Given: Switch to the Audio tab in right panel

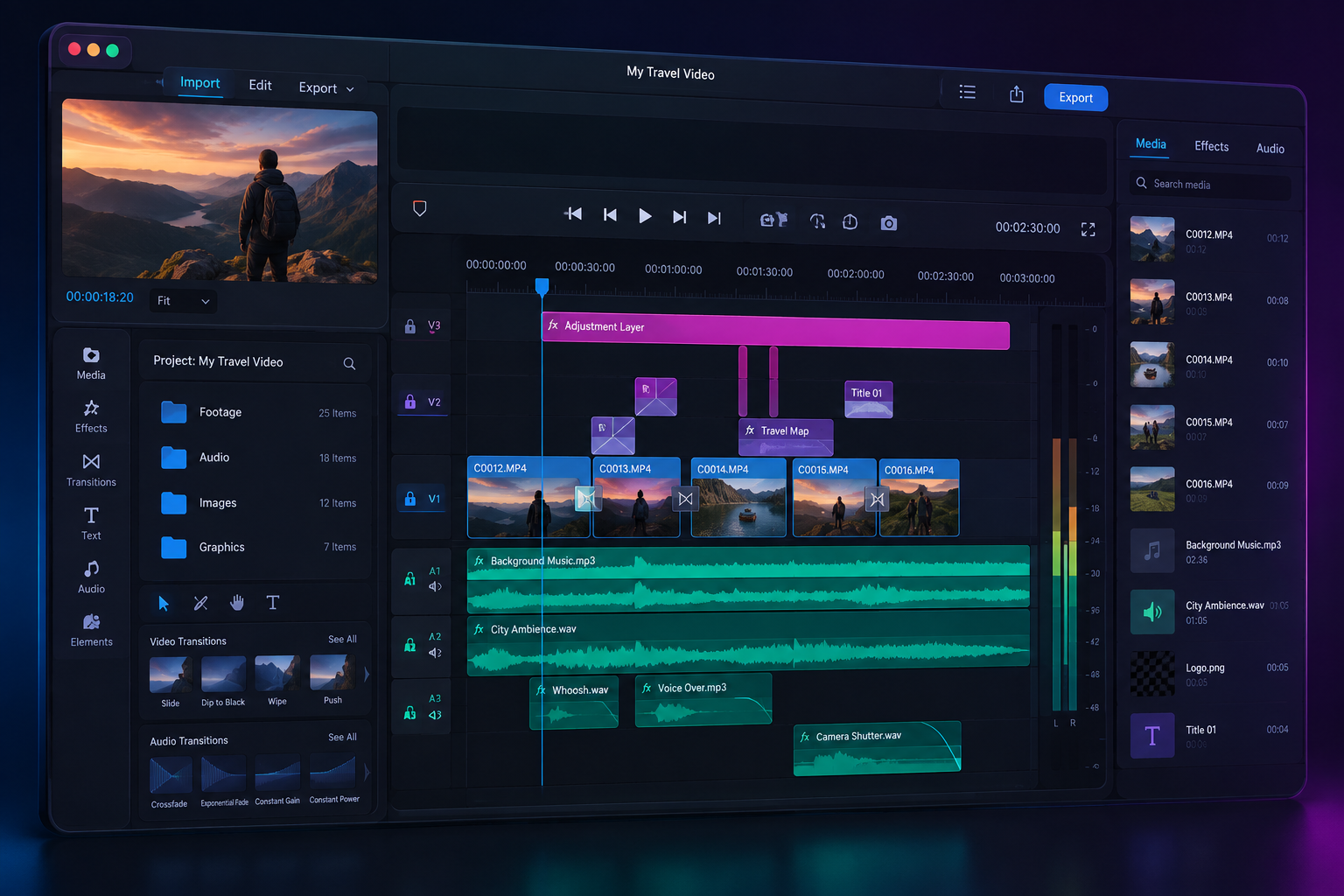Looking at the screenshot, I should click(x=1270, y=149).
